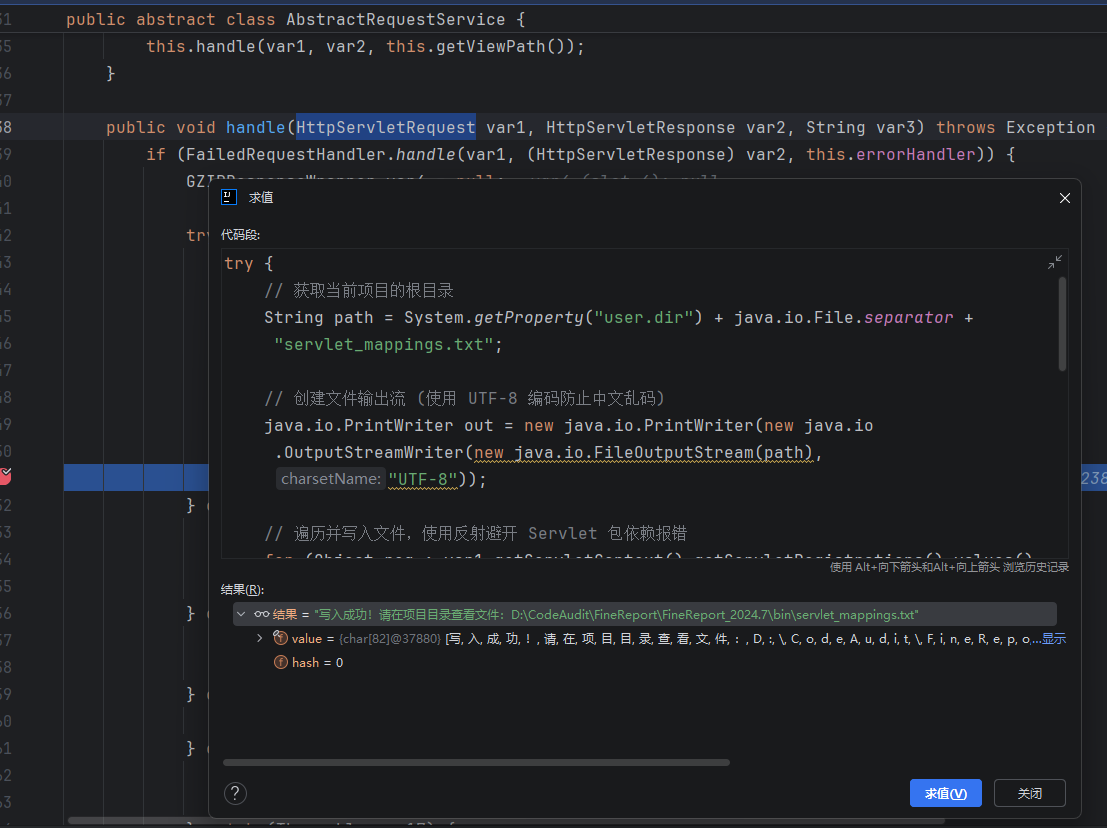
Task: Click the value field icon in results
Action: click(280, 638)
